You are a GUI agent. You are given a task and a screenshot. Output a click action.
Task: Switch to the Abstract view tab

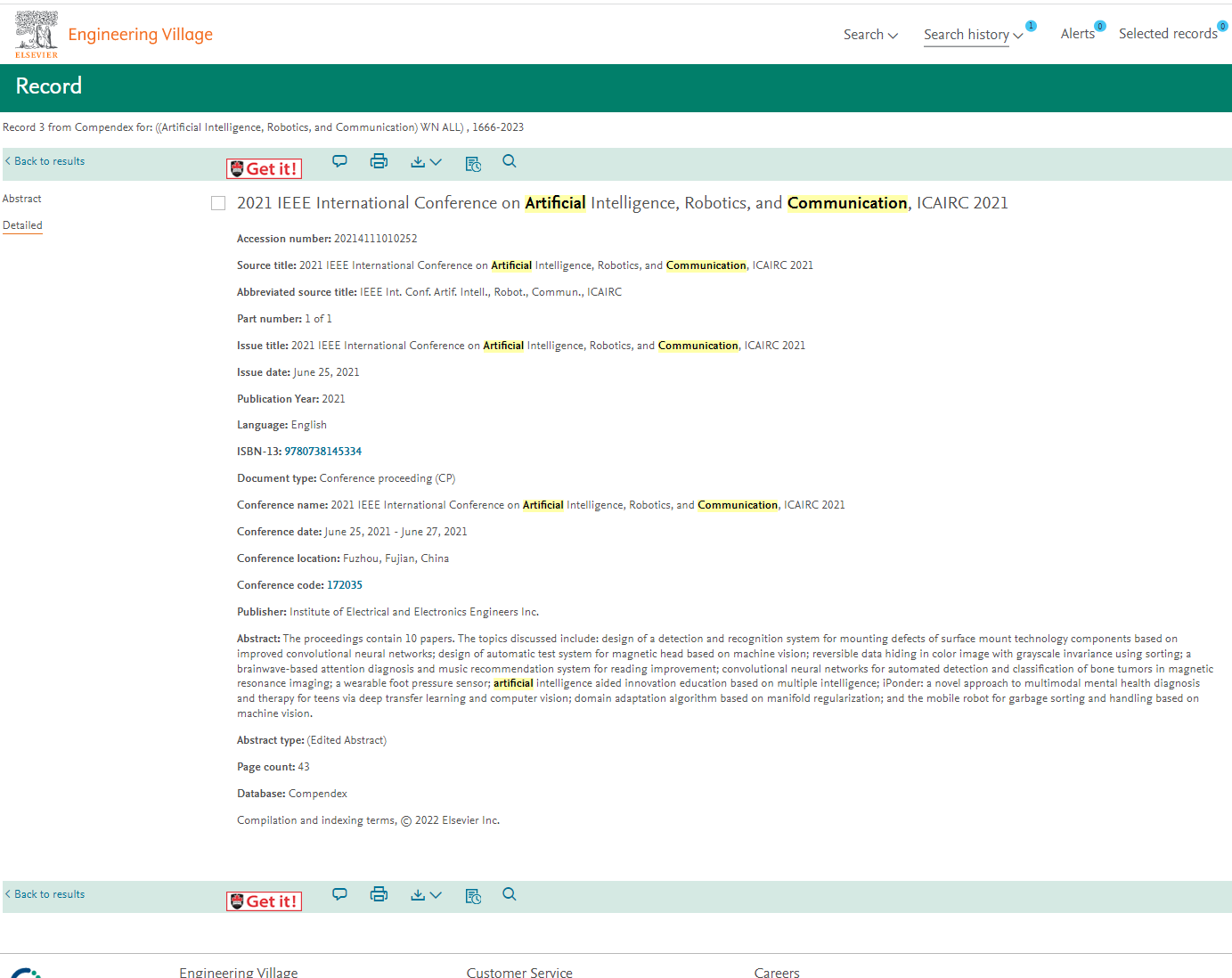pyautogui.click(x=22, y=199)
